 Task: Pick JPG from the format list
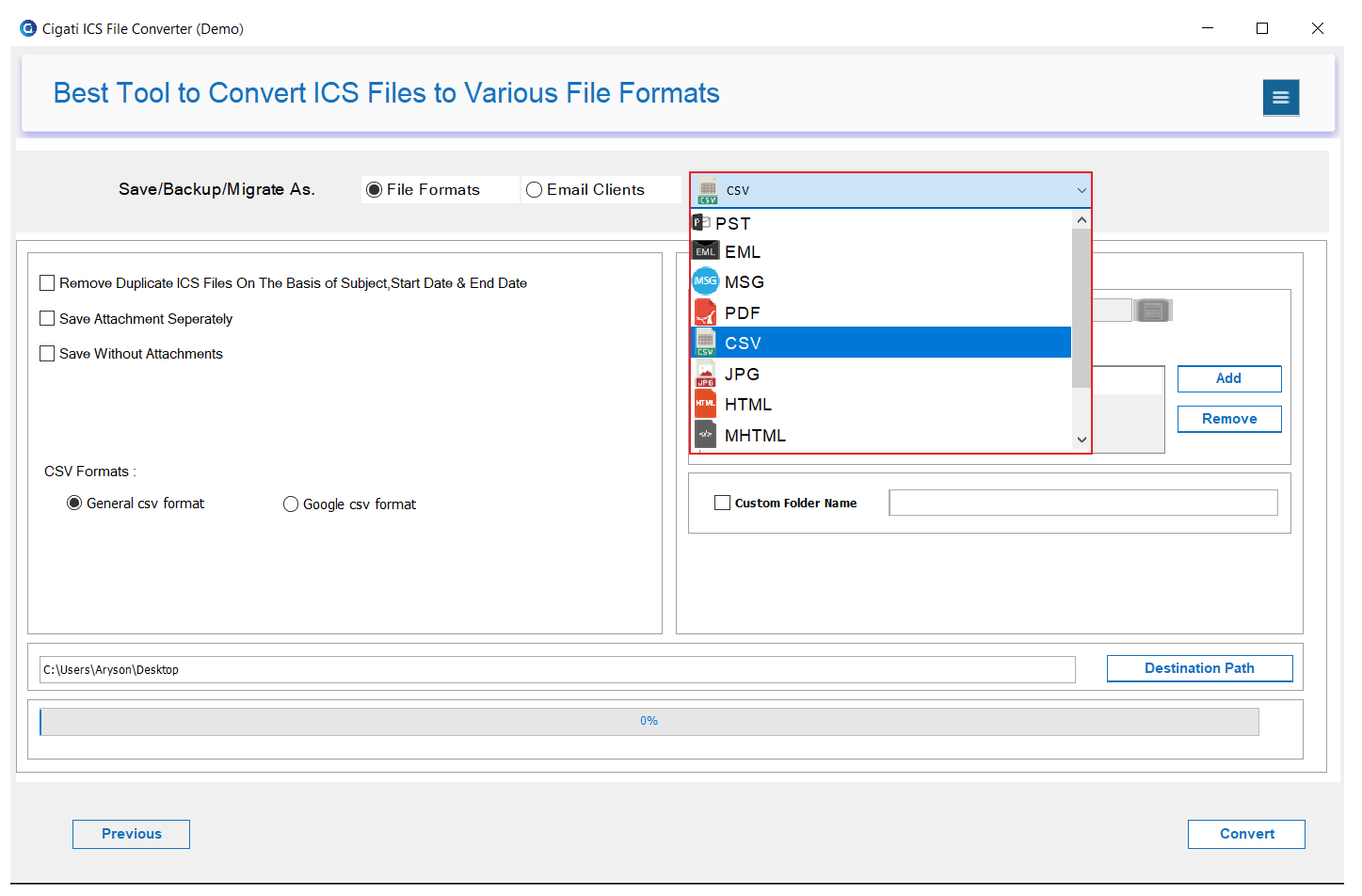(x=881, y=374)
